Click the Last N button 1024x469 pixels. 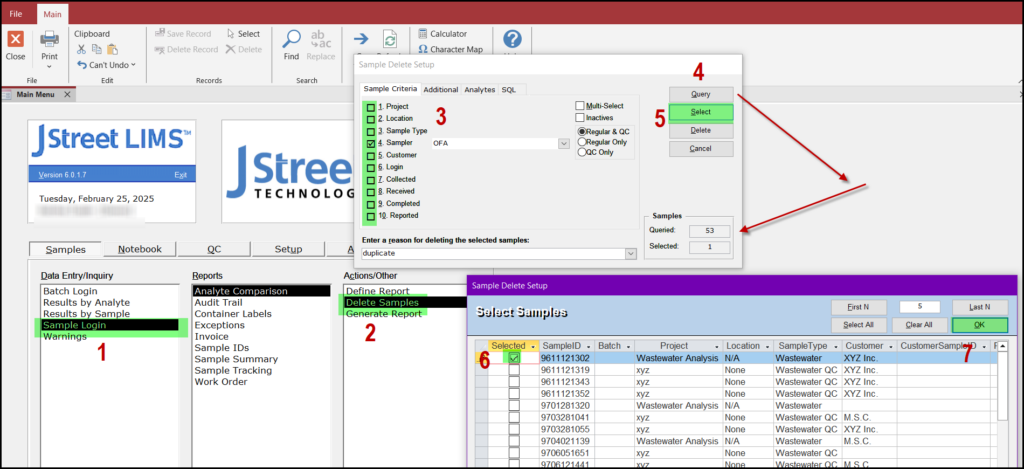point(980,307)
